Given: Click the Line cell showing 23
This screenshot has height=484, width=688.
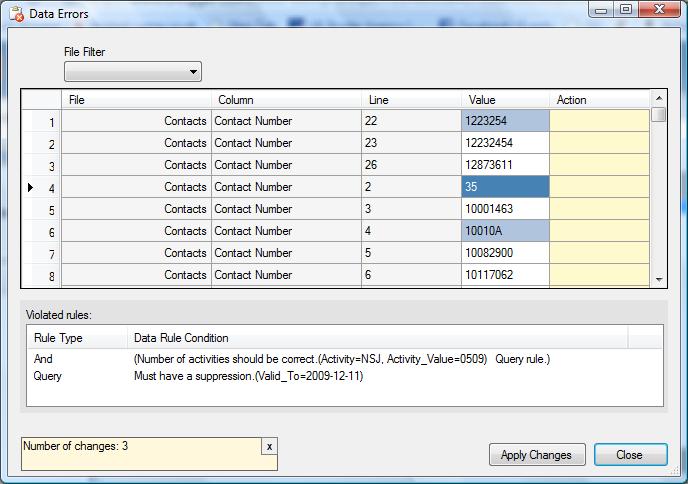Looking at the screenshot, I should pyautogui.click(x=412, y=143).
